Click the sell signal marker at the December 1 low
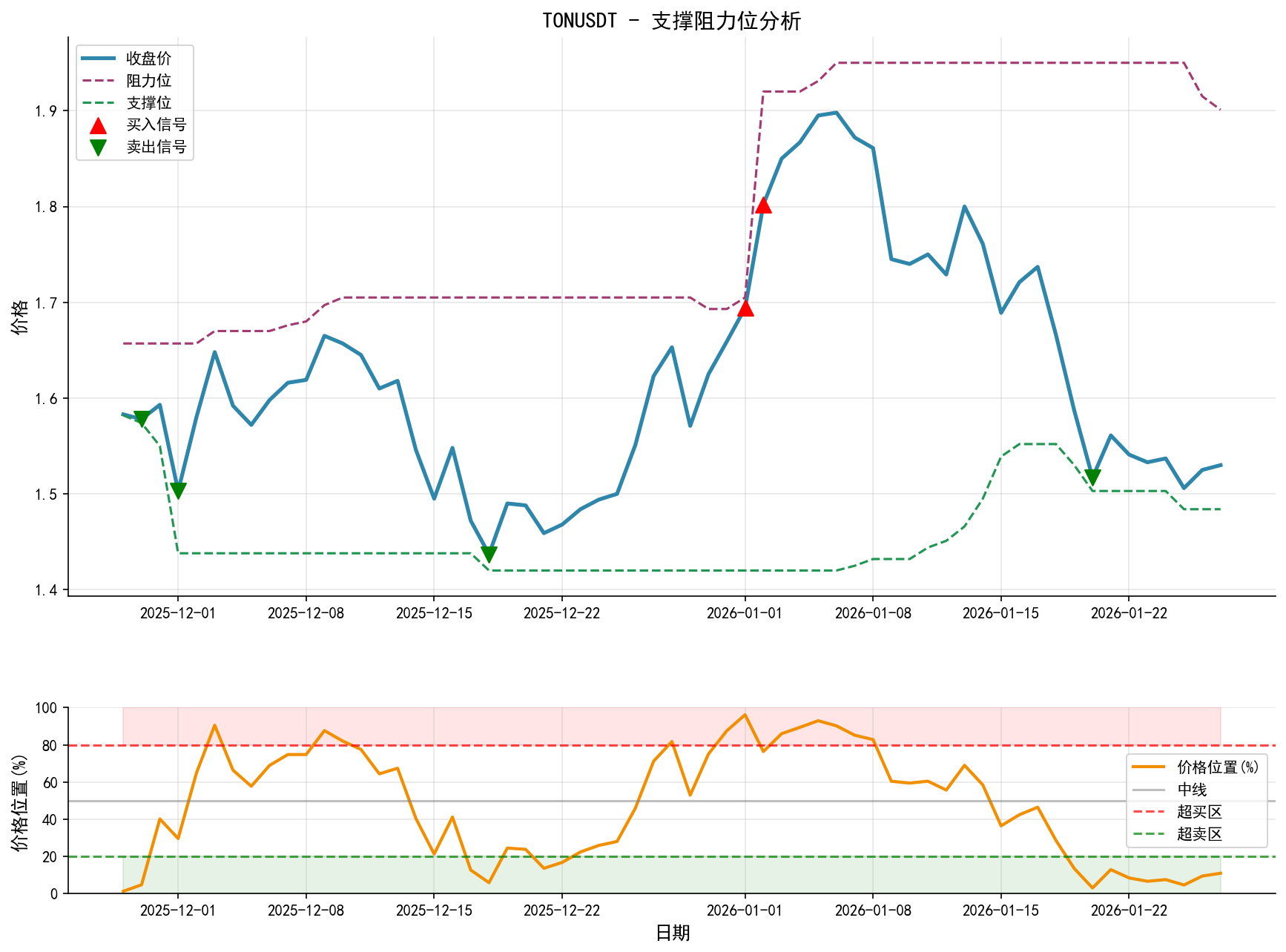Screen dimensions: 1286x952 tap(177, 489)
